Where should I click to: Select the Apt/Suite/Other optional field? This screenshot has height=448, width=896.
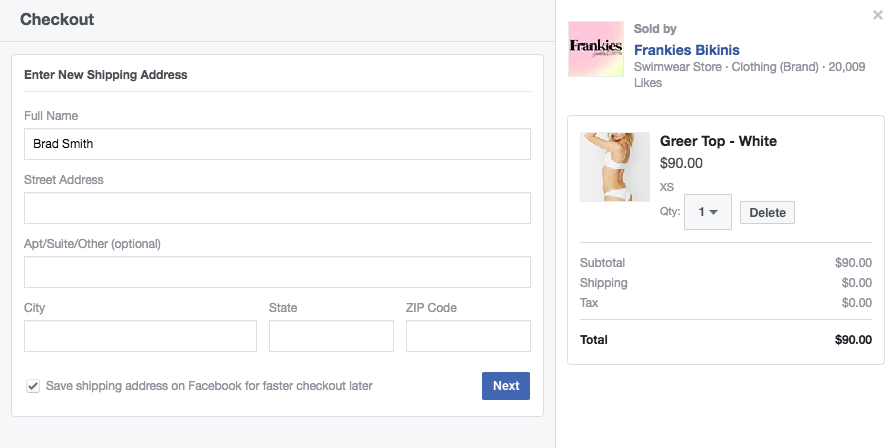coord(277,272)
